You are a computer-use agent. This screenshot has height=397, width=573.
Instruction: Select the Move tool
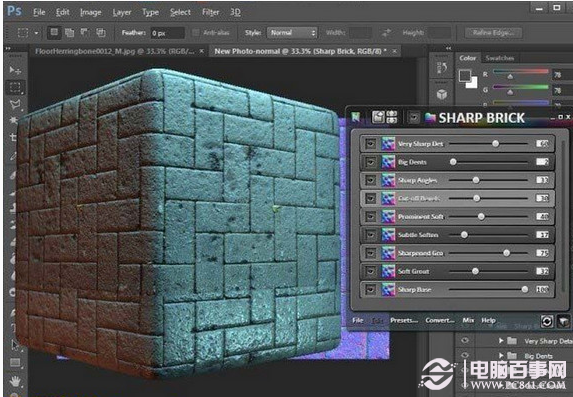click(x=15, y=69)
